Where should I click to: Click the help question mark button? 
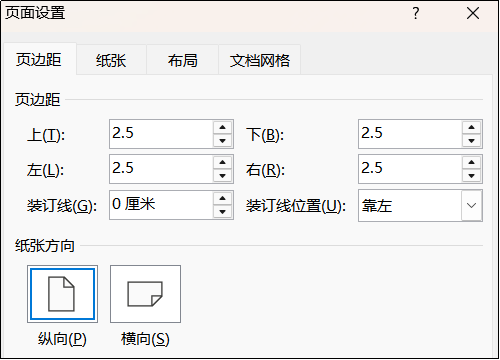pos(416,14)
